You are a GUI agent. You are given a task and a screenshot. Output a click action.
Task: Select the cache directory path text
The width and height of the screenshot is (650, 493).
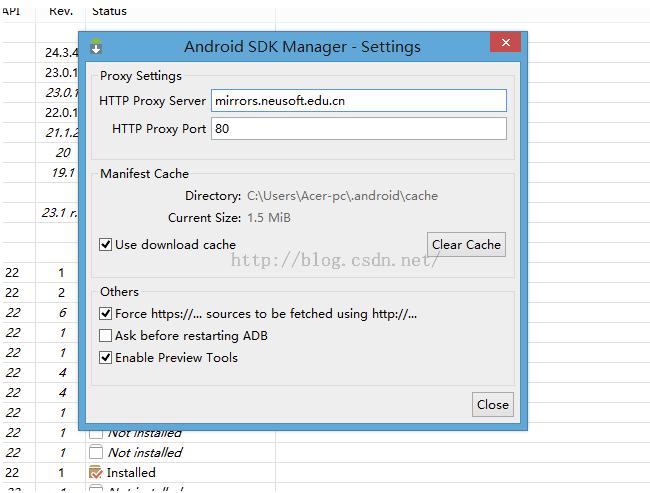[x=342, y=196]
